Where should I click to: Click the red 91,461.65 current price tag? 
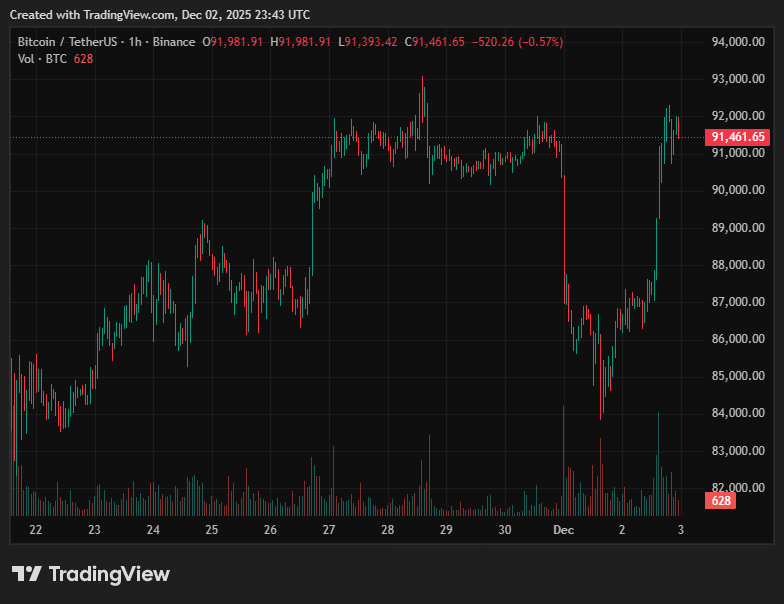click(737, 137)
